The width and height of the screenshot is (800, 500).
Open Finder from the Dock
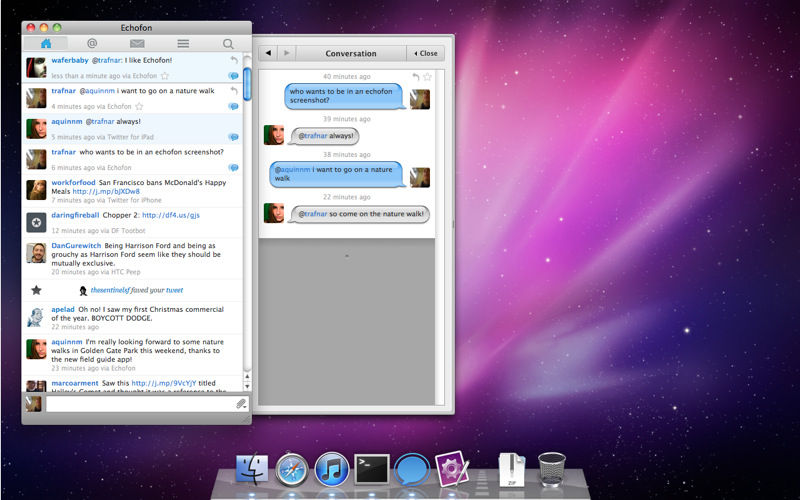coord(252,469)
